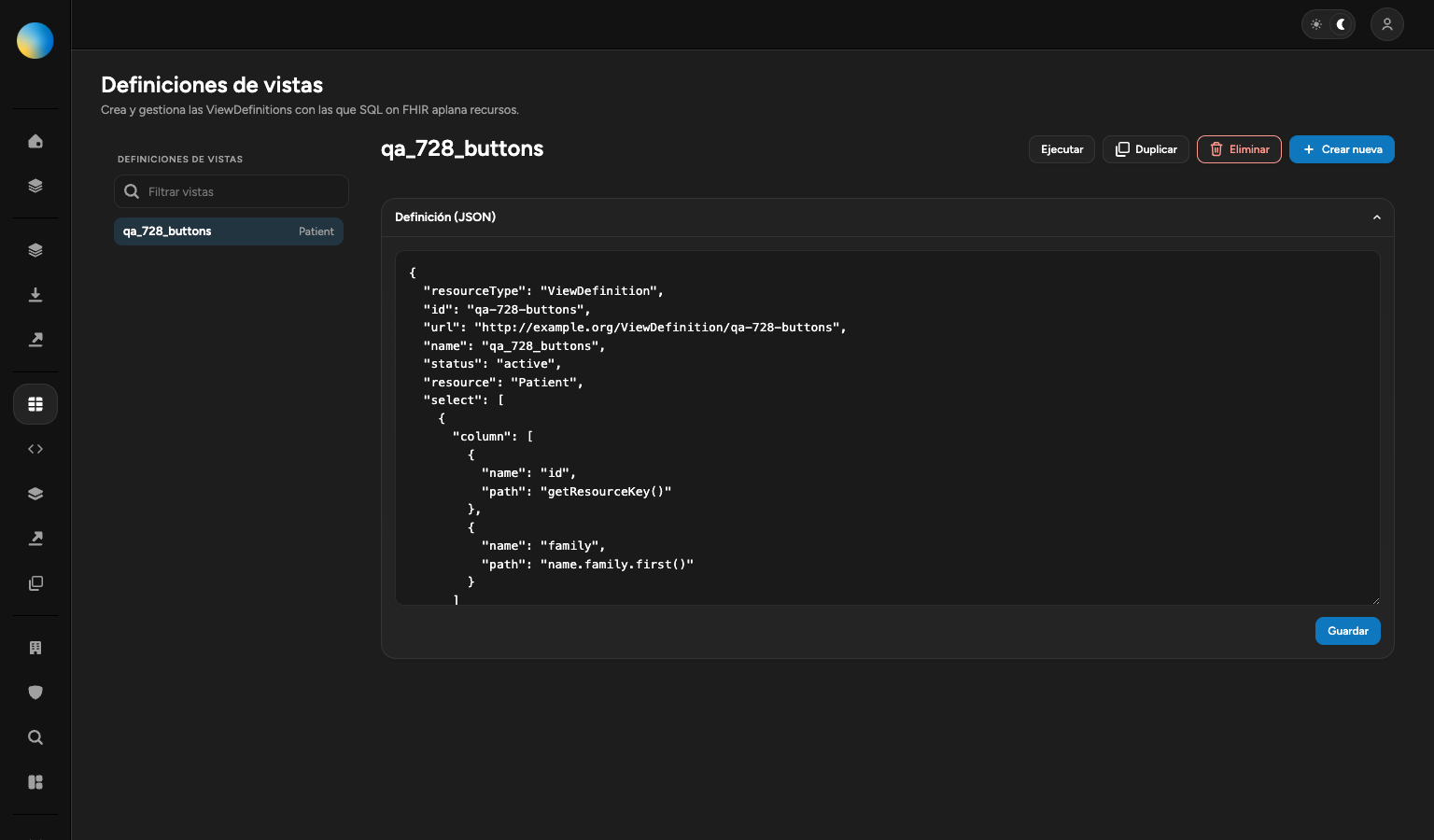
Task: Click the copy icon on Duplicar
Action: tap(1122, 149)
